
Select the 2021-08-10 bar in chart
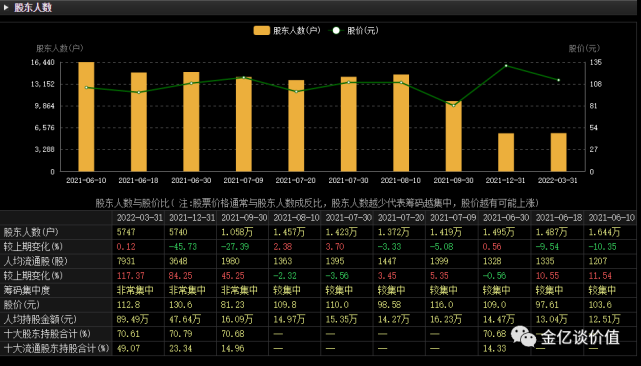coord(401,123)
